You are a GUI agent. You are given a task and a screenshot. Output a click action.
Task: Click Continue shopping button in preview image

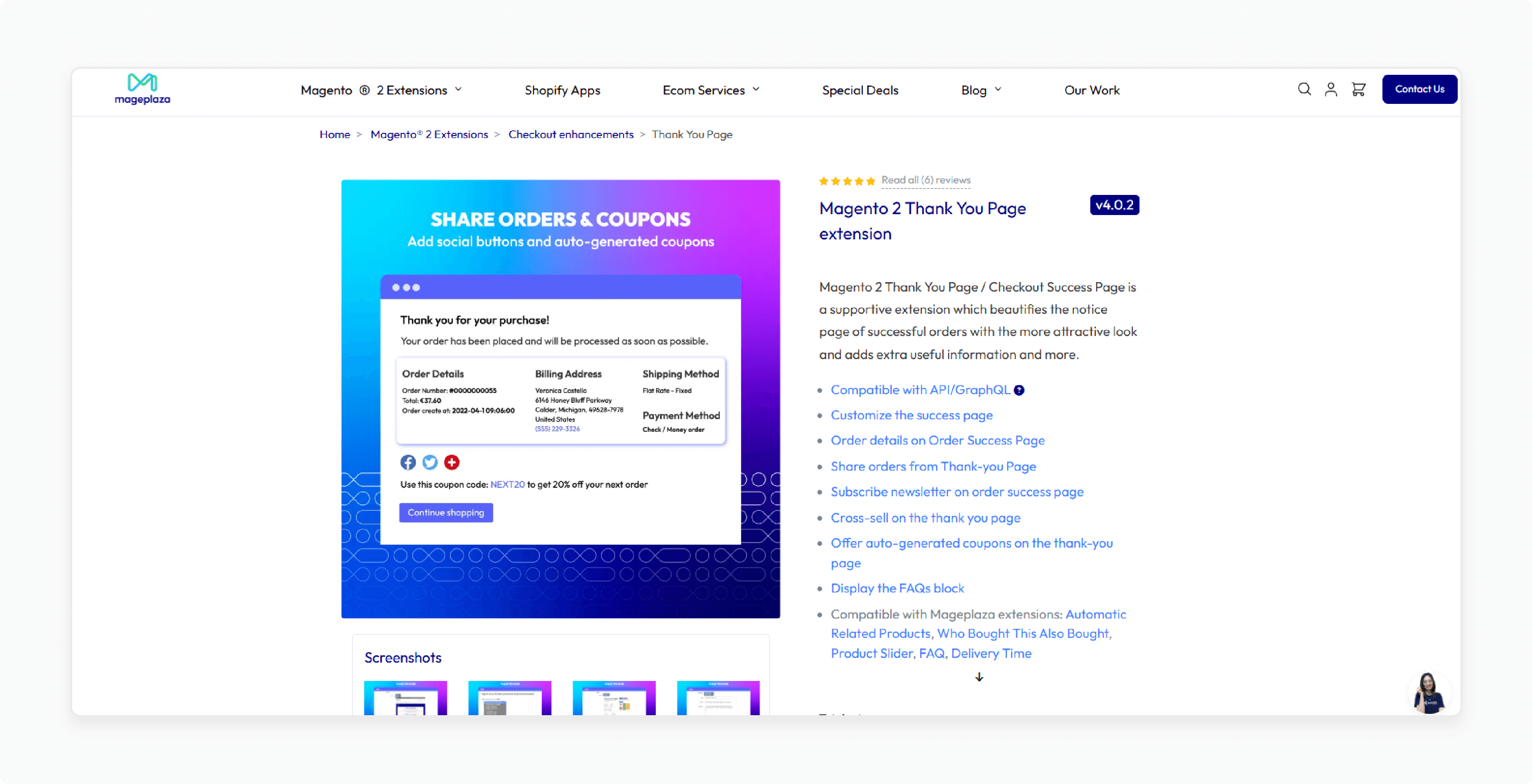click(x=446, y=513)
